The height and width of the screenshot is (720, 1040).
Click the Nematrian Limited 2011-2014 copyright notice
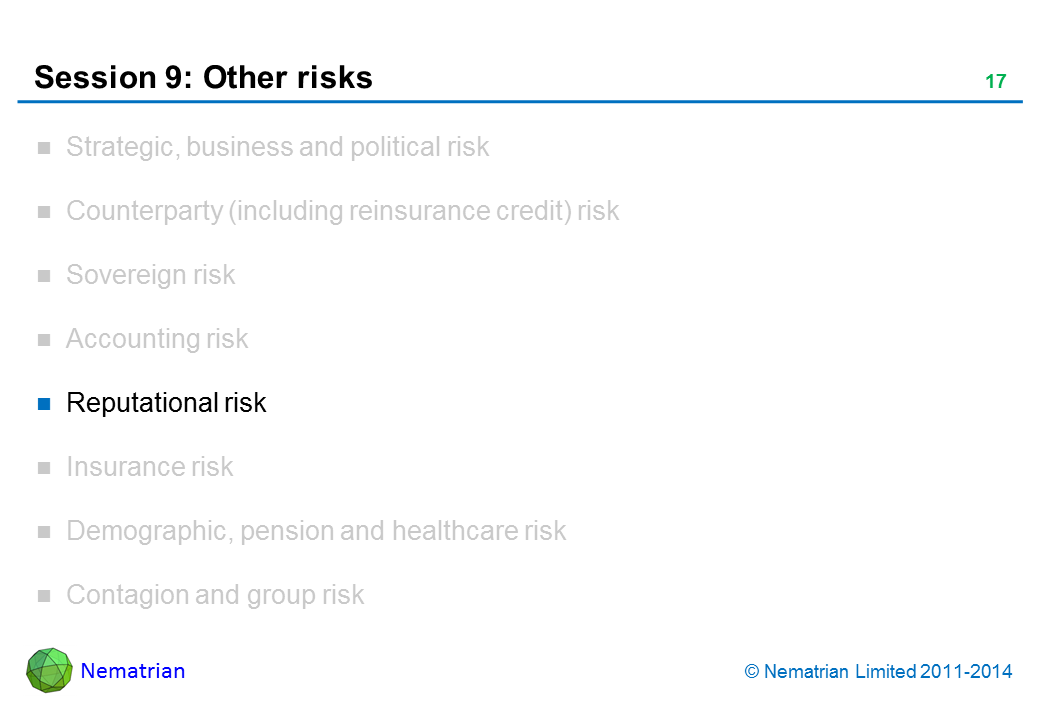[x=879, y=672]
